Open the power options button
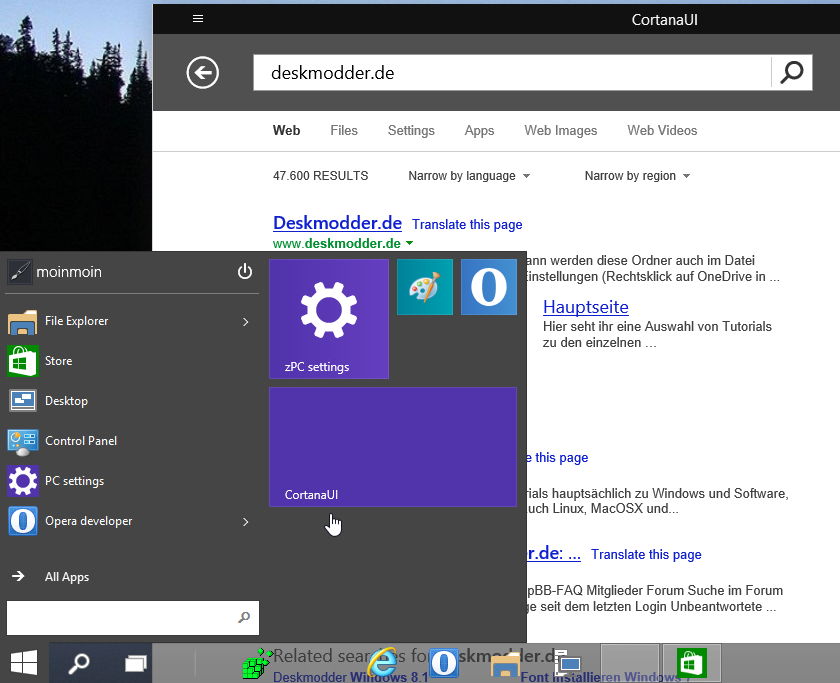This screenshot has height=683, width=840. pyautogui.click(x=245, y=272)
